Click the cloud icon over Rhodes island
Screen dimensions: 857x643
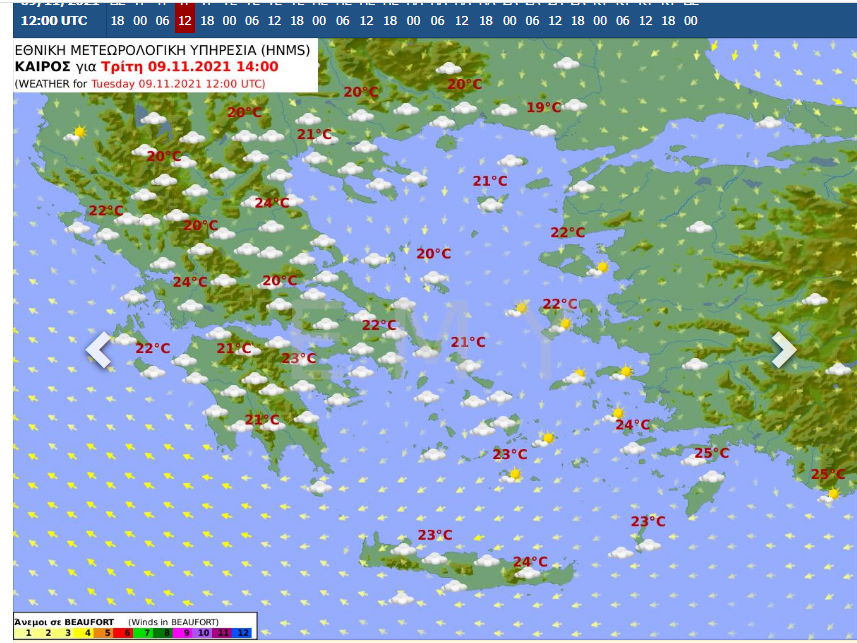[711, 478]
